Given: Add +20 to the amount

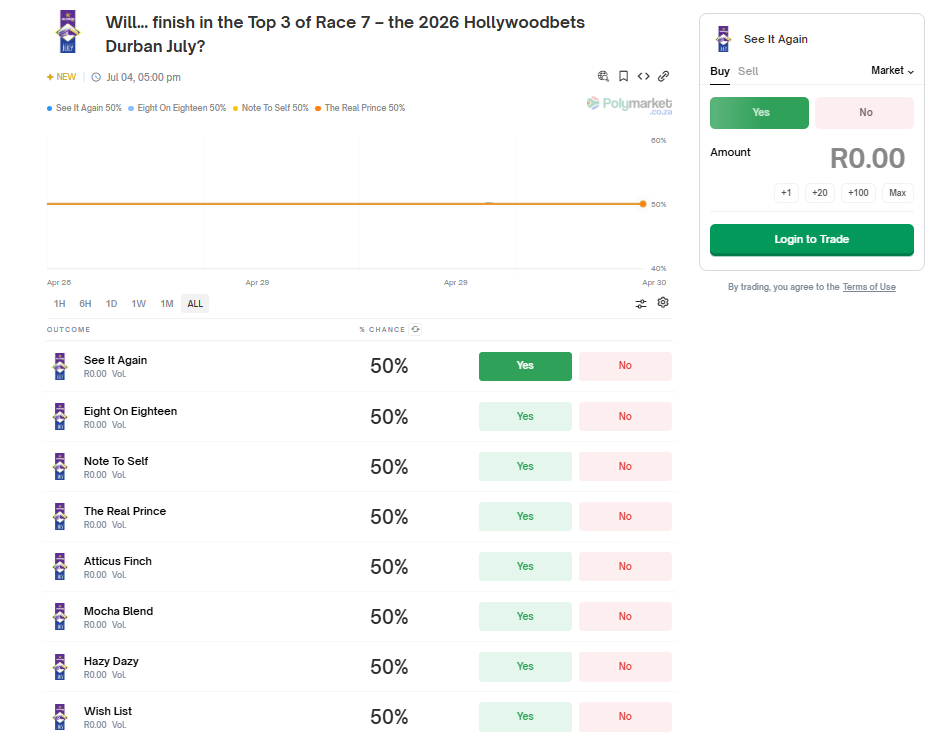Looking at the screenshot, I should point(819,193).
